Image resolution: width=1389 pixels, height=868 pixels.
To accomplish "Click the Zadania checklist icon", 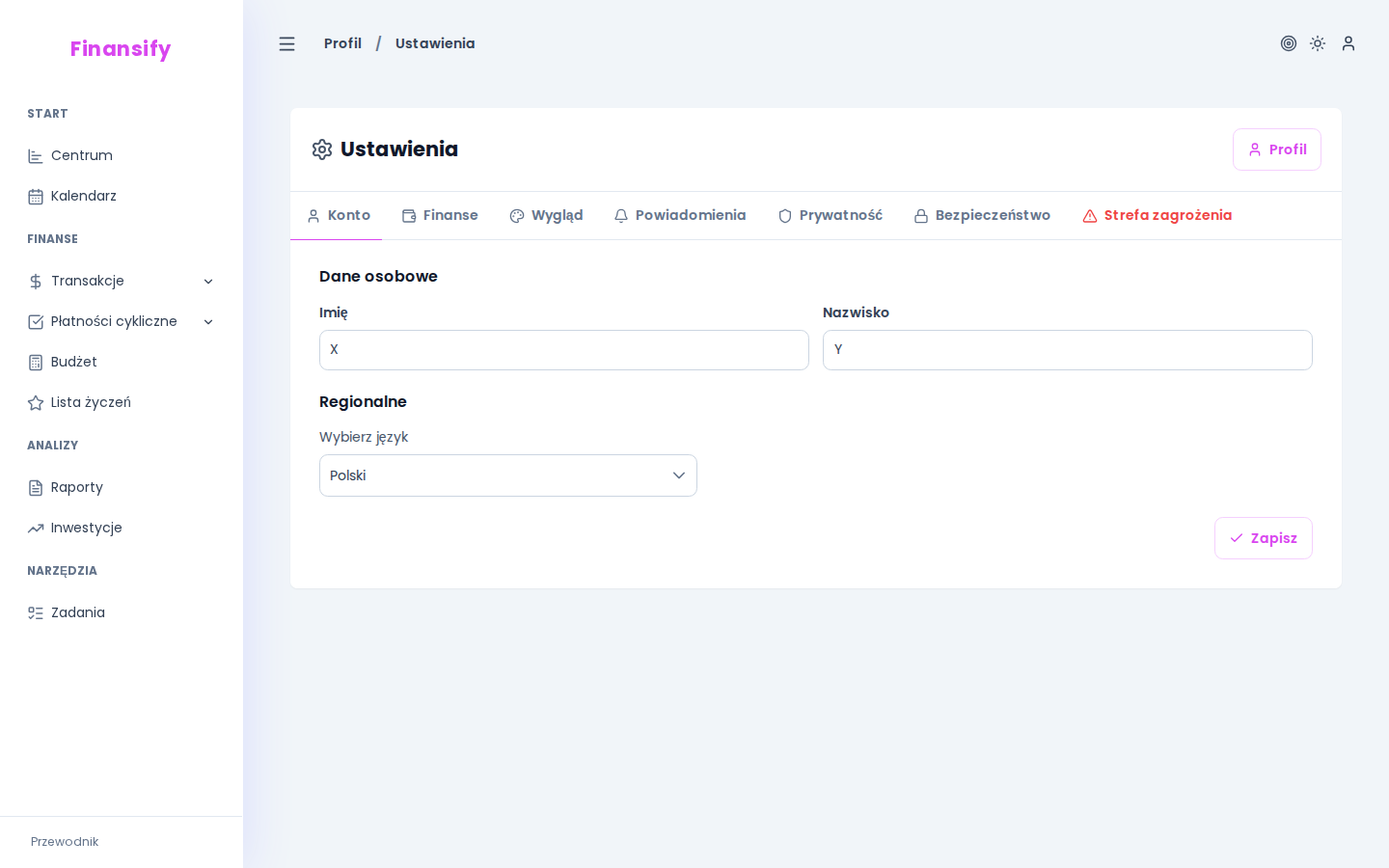I will click(37, 612).
